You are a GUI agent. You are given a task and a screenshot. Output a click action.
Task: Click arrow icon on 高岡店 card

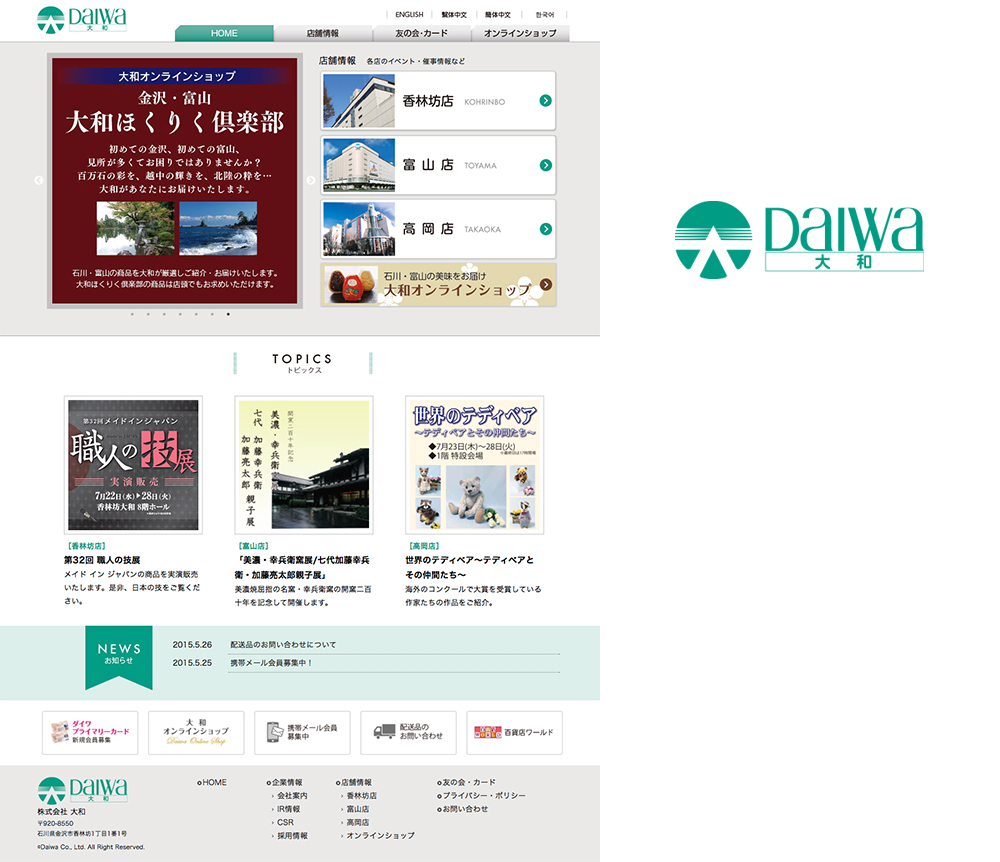point(545,229)
